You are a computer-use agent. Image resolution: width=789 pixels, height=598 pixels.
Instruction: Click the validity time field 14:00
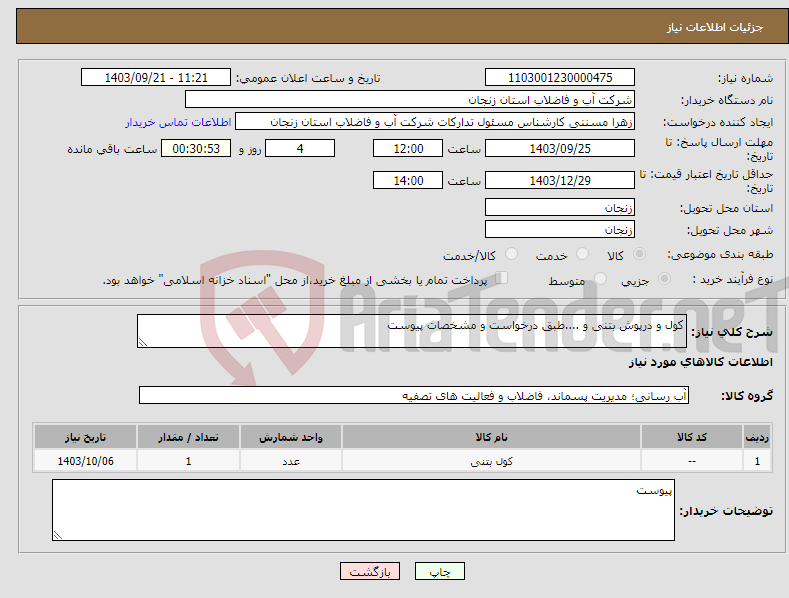408,180
